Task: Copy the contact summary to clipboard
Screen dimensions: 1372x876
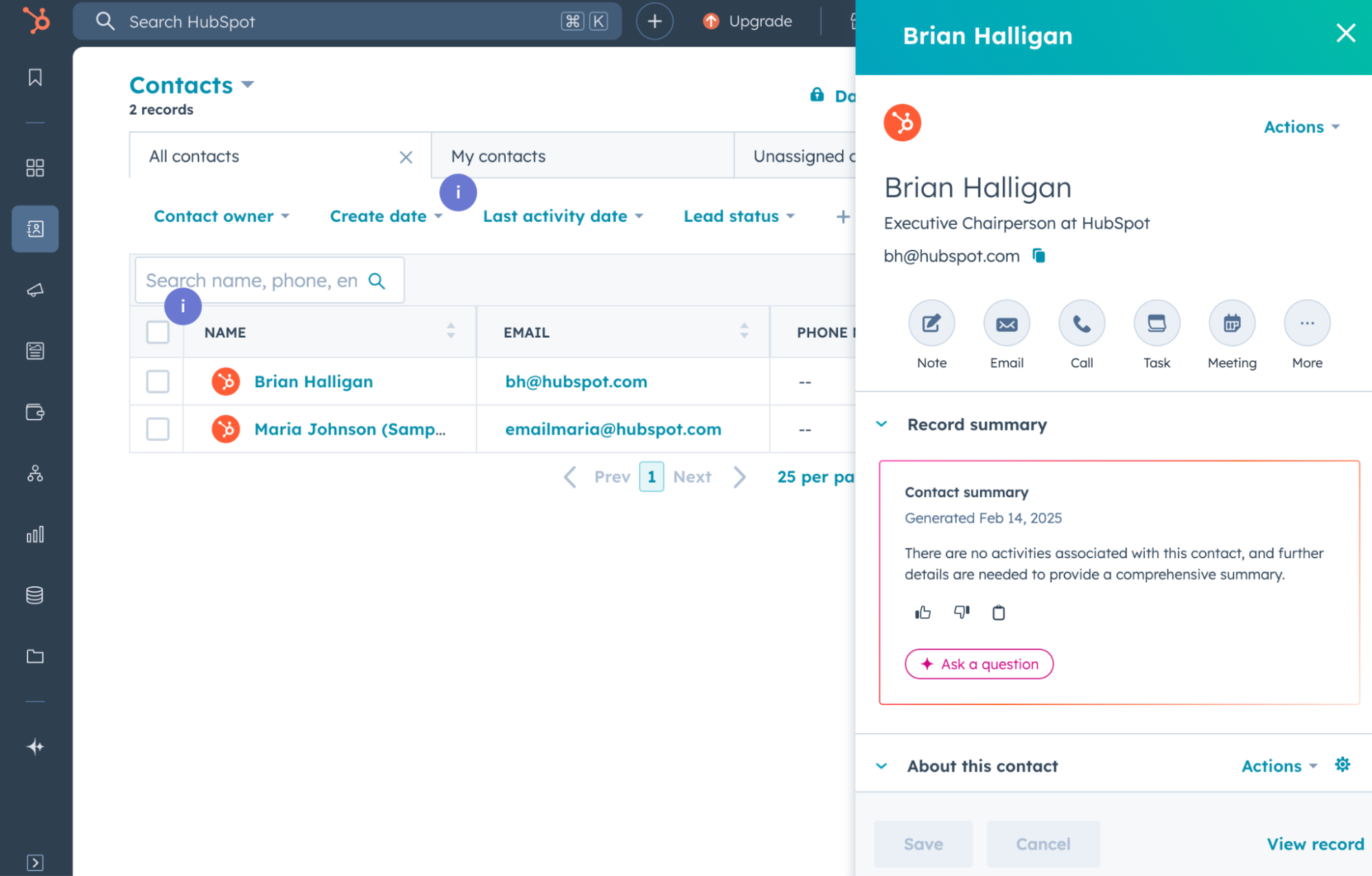Action: 999,612
